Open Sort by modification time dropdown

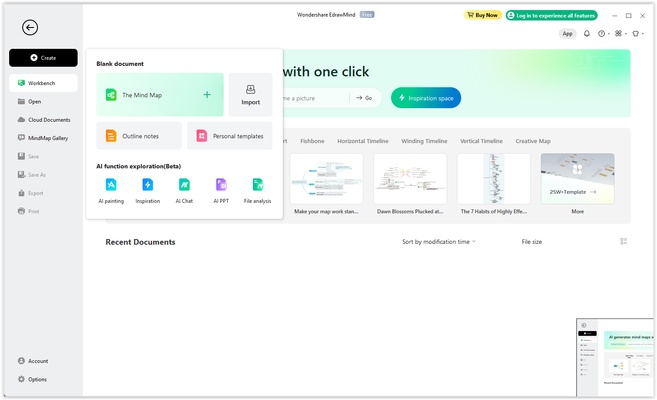pos(439,242)
